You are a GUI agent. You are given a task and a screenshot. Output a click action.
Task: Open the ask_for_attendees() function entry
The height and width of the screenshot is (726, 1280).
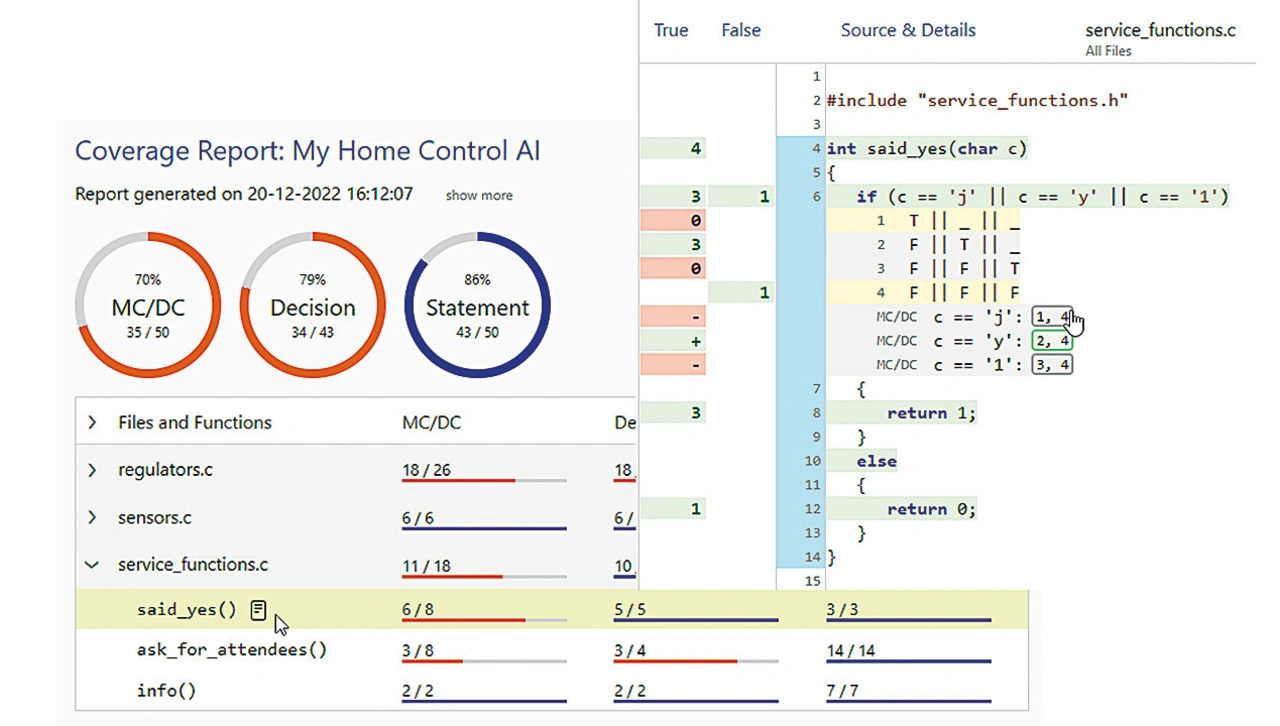231,650
